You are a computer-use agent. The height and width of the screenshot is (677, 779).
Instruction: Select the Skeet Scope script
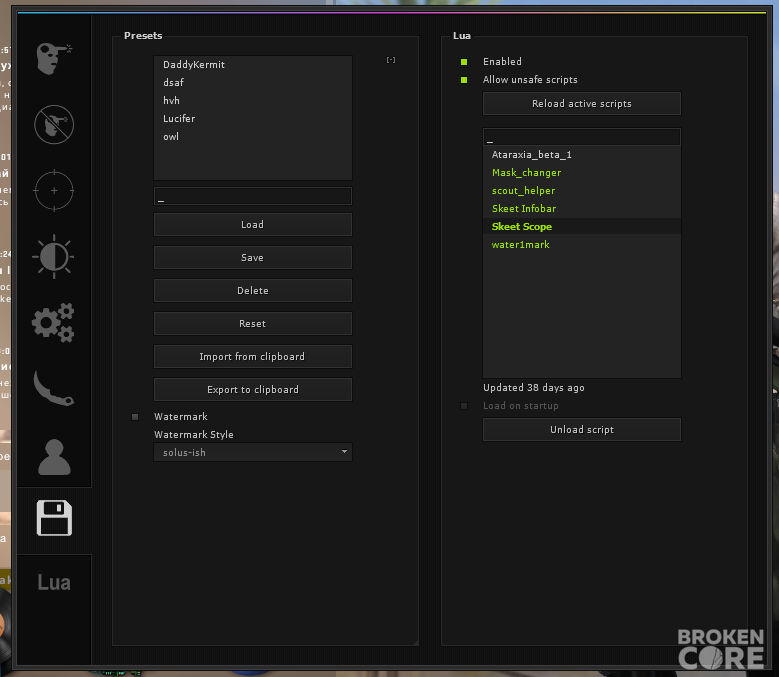[582, 226]
